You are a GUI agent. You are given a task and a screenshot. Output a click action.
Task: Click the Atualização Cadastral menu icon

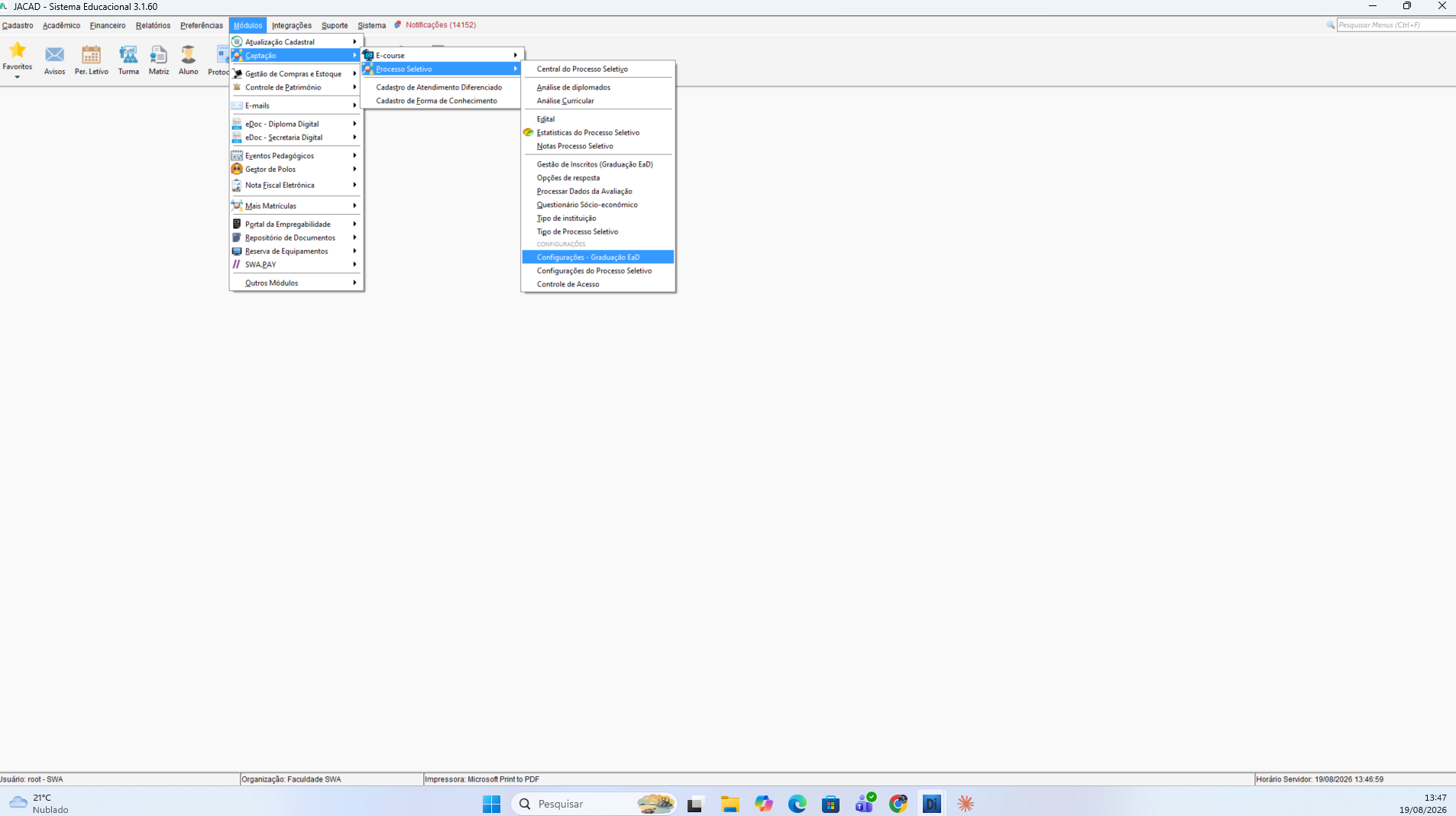[237, 41]
